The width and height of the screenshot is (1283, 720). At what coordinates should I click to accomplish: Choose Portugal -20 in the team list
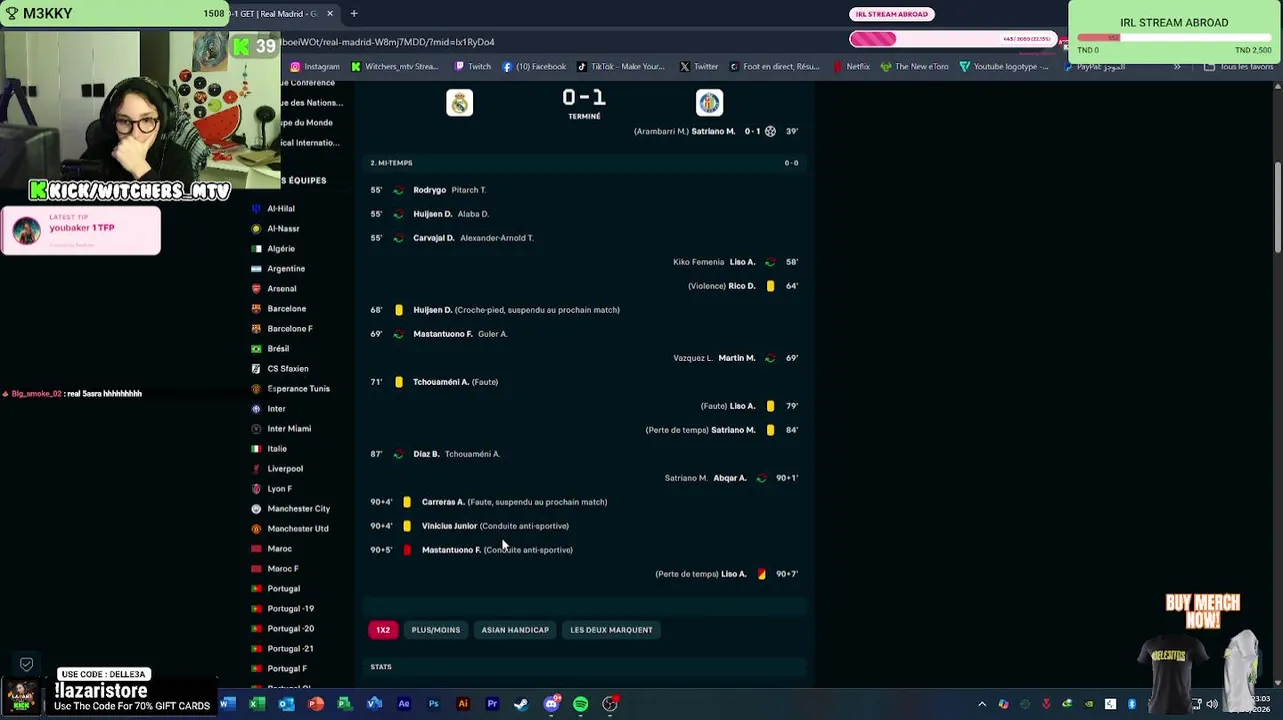click(x=290, y=629)
